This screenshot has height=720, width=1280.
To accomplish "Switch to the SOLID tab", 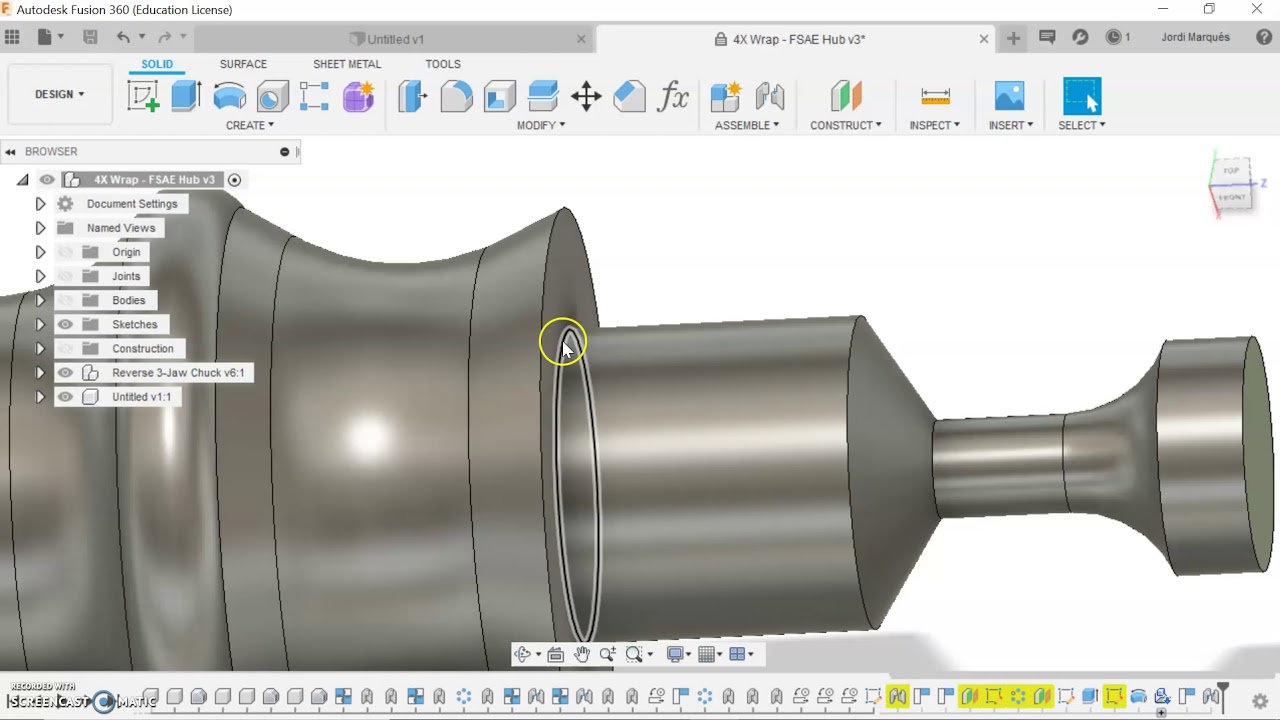I will [x=157, y=64].
